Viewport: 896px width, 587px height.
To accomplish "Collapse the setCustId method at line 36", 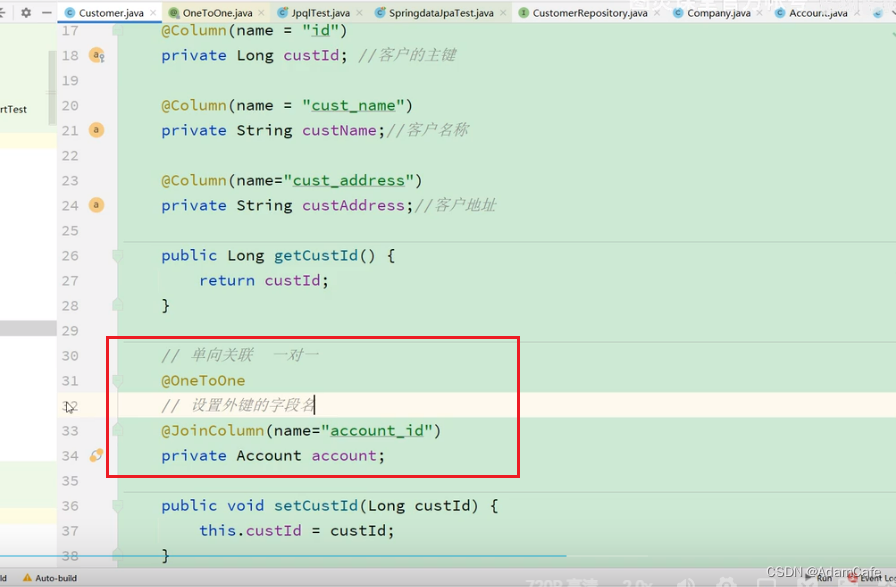I will [117, 506].
